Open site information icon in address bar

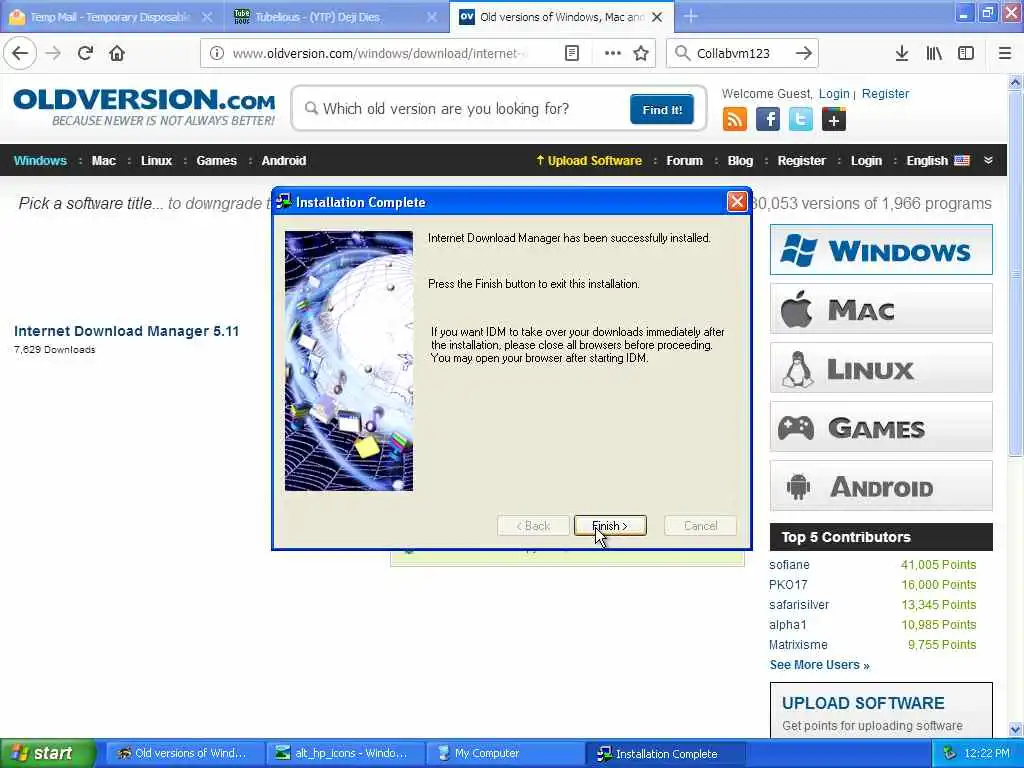click(x=216, y=53)
